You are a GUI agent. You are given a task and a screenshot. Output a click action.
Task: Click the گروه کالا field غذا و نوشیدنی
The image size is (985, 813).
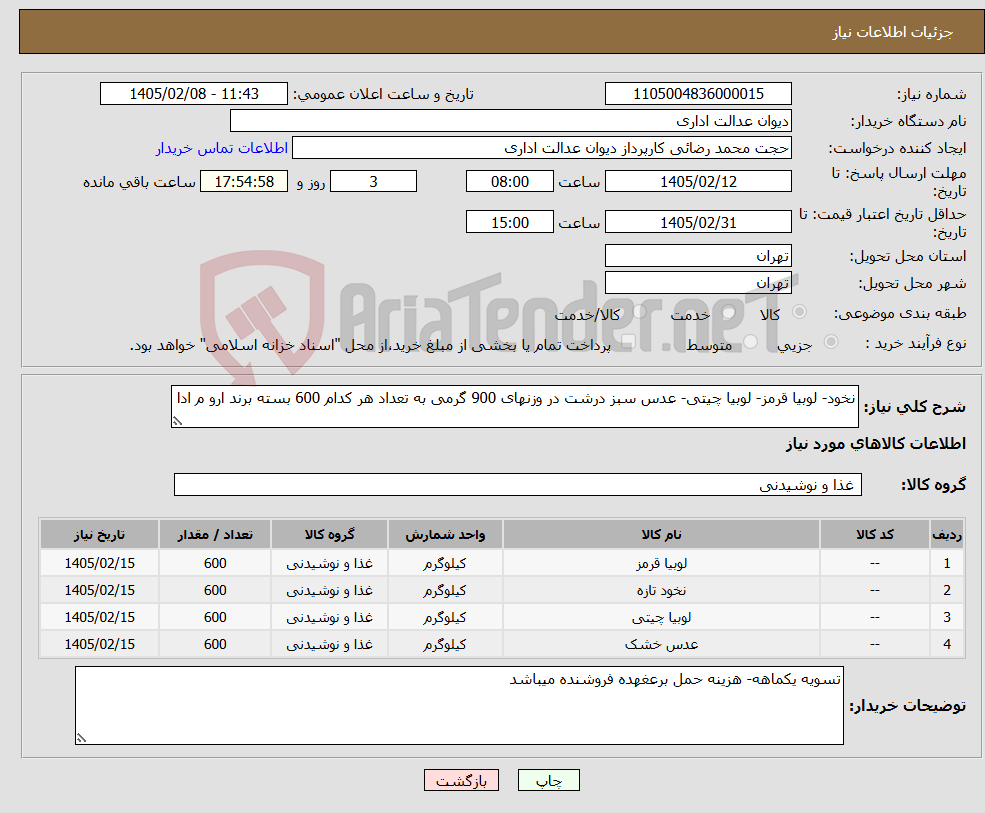click(x=518, y=484)
